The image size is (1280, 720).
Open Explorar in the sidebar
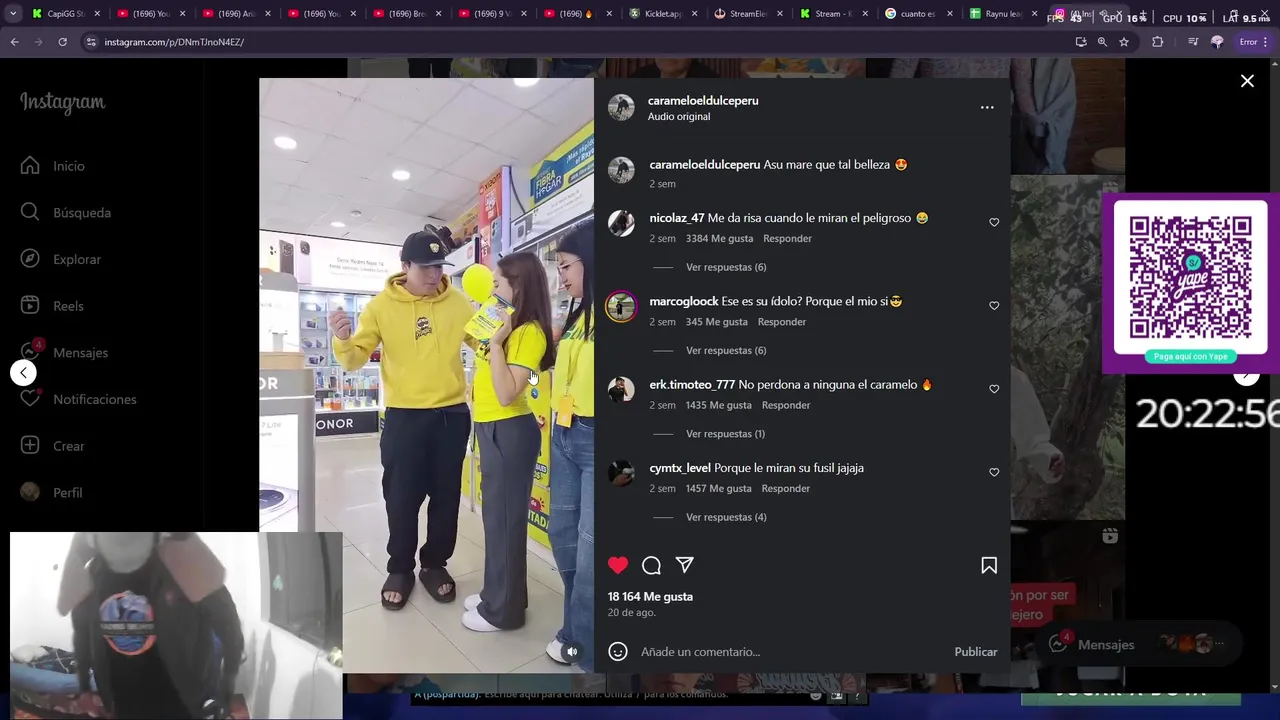(62, 259)
